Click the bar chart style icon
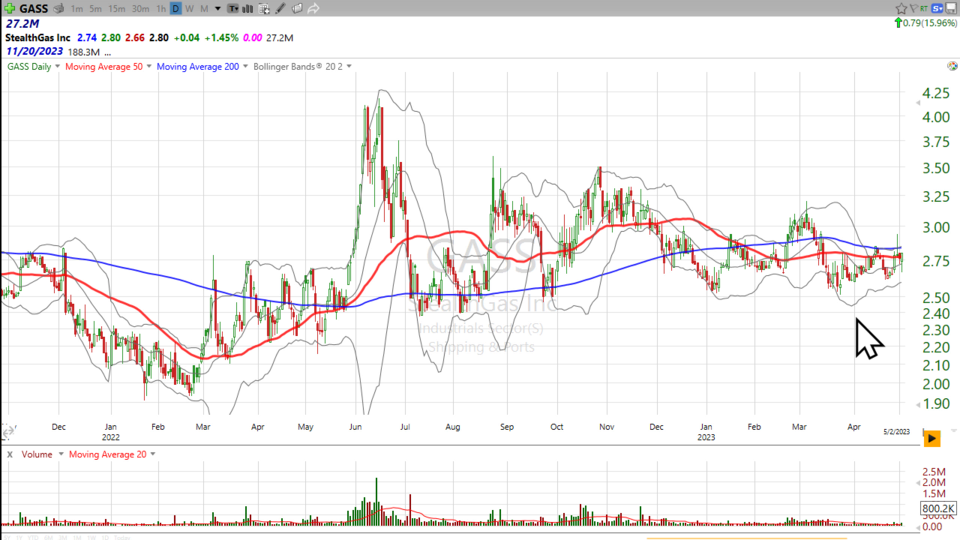 [248, 9]
